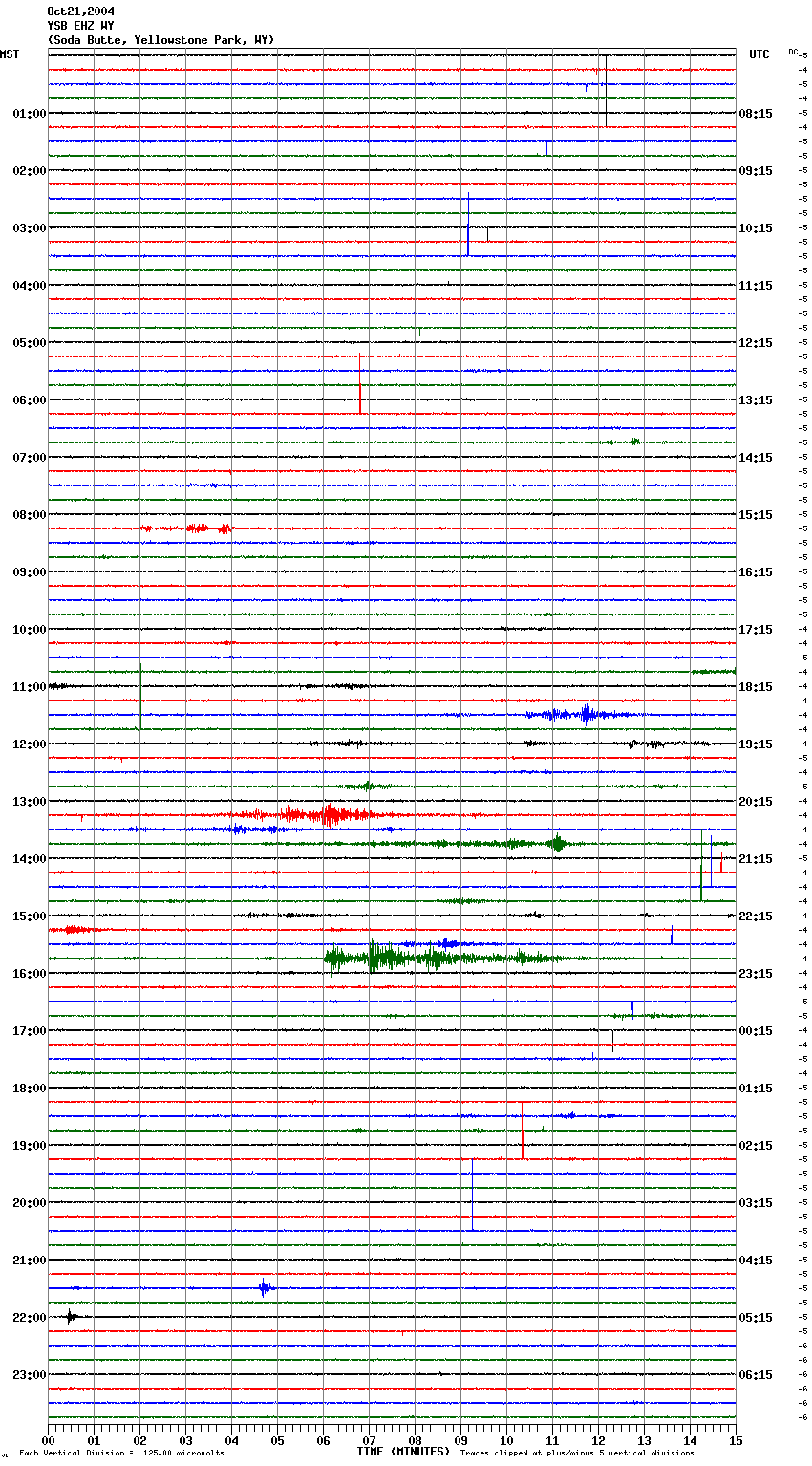Click the 12:15 UTC time label

point(756,343)
